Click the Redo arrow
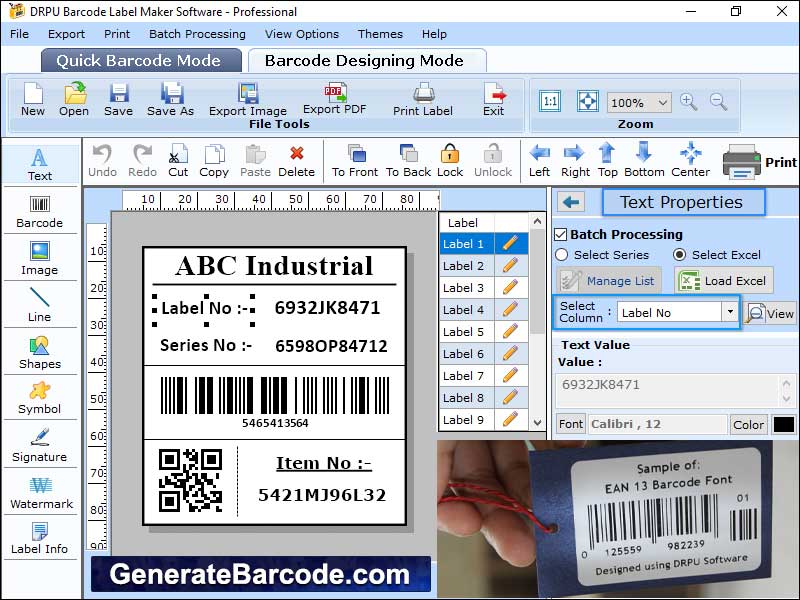 tap(142, 161)
